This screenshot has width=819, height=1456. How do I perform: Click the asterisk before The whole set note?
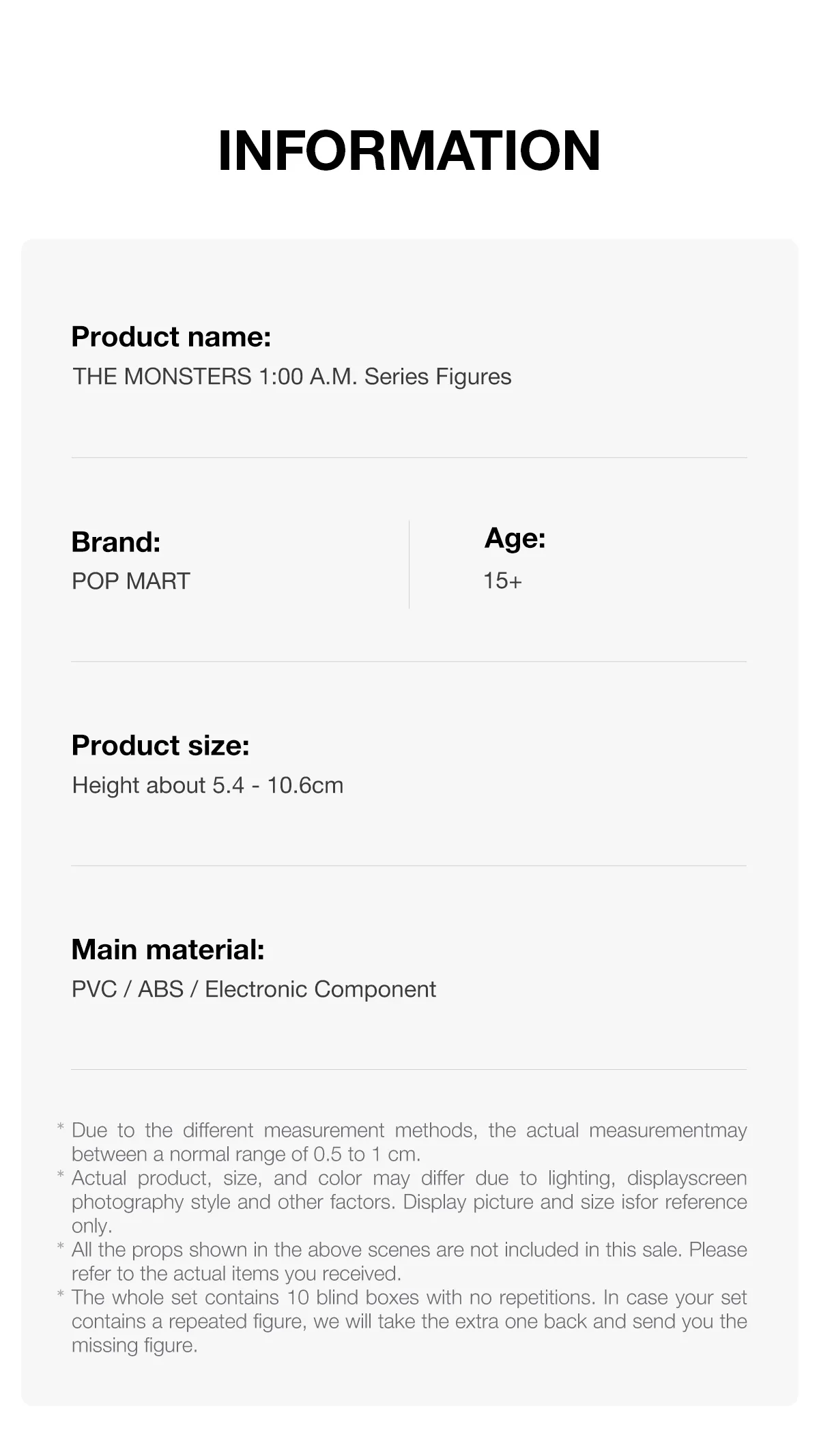click(x=61, y=1296)
